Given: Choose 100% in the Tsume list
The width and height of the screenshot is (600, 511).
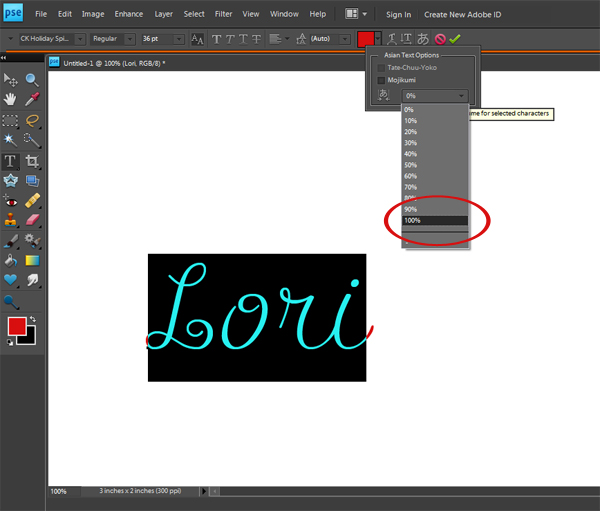Looking at the screenshot, I should [x=435, y=220].
